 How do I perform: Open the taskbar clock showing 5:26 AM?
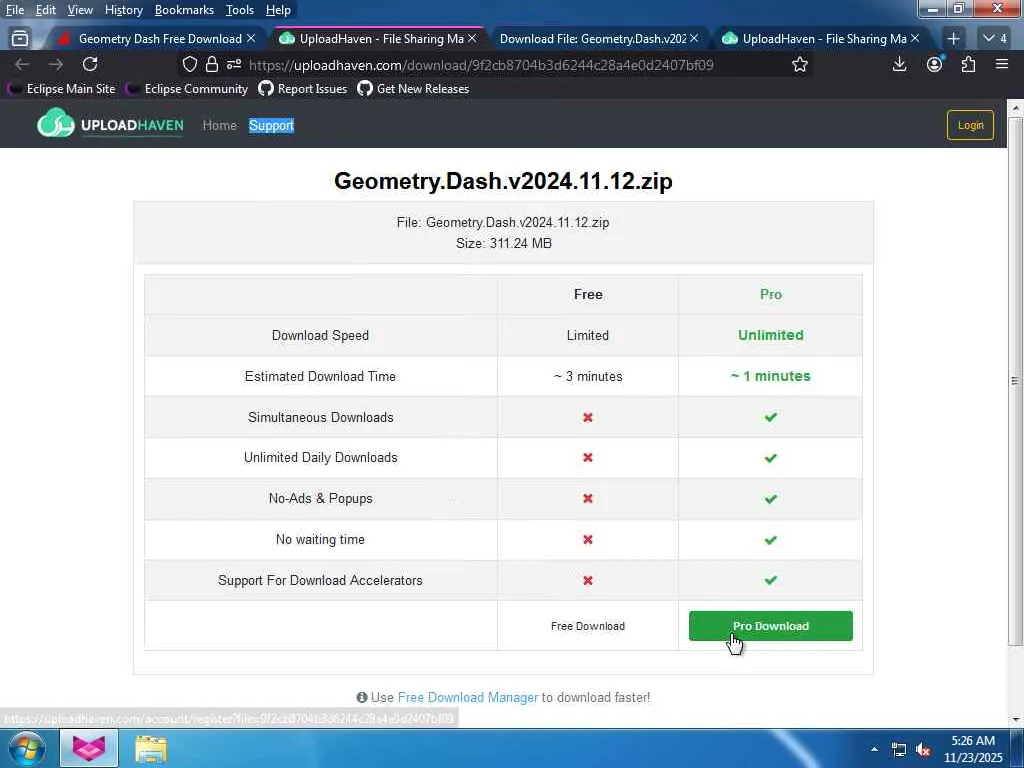click(973, 748)
